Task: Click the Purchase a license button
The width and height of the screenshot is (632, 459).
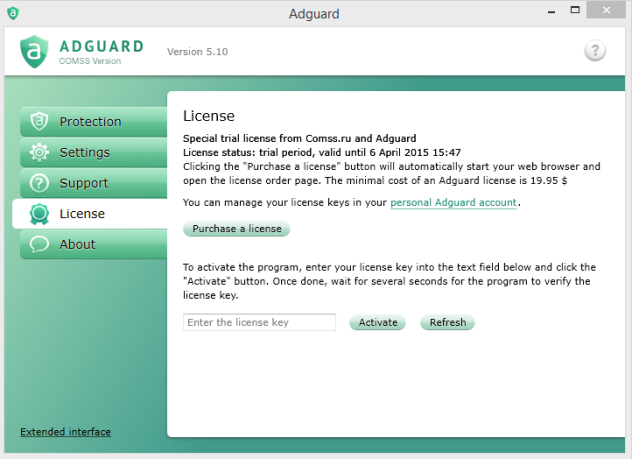Action: (x=237, y=228)
